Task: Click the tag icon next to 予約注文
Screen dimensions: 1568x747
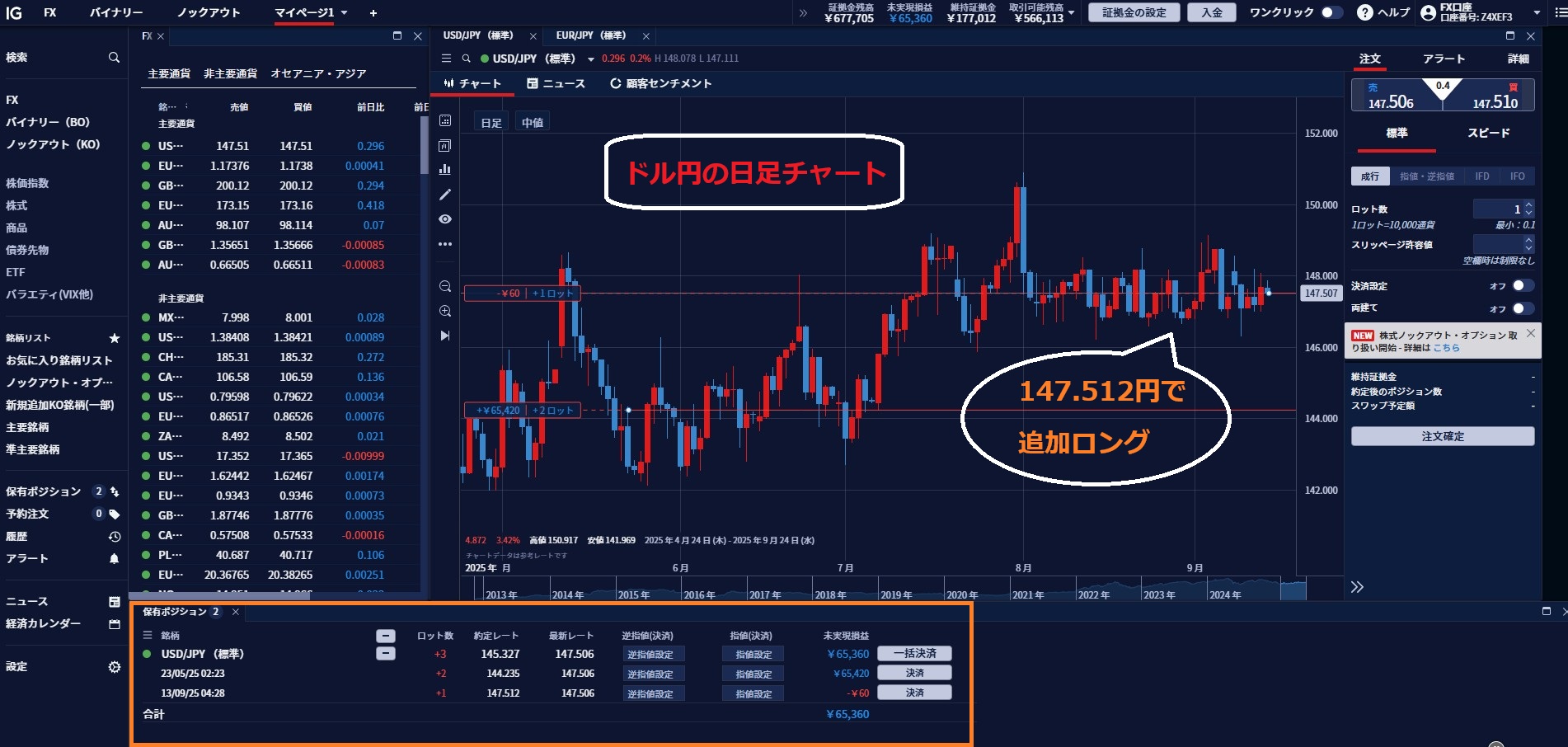Action: click(115, 514)
